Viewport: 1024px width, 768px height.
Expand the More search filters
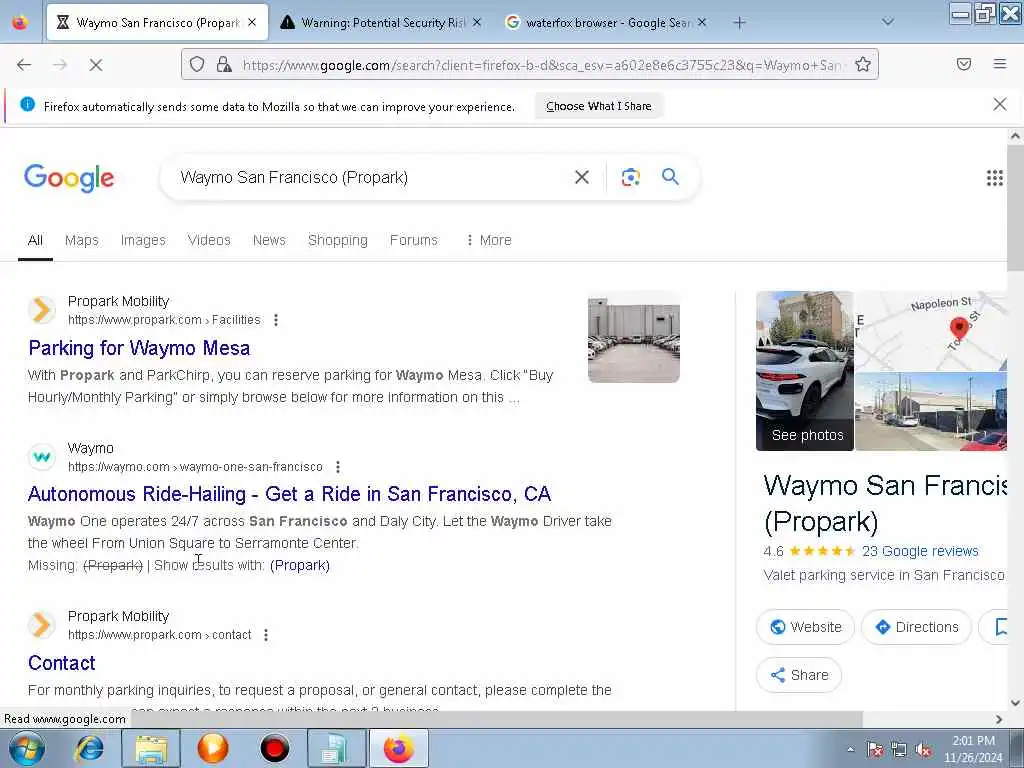(488, 240)
